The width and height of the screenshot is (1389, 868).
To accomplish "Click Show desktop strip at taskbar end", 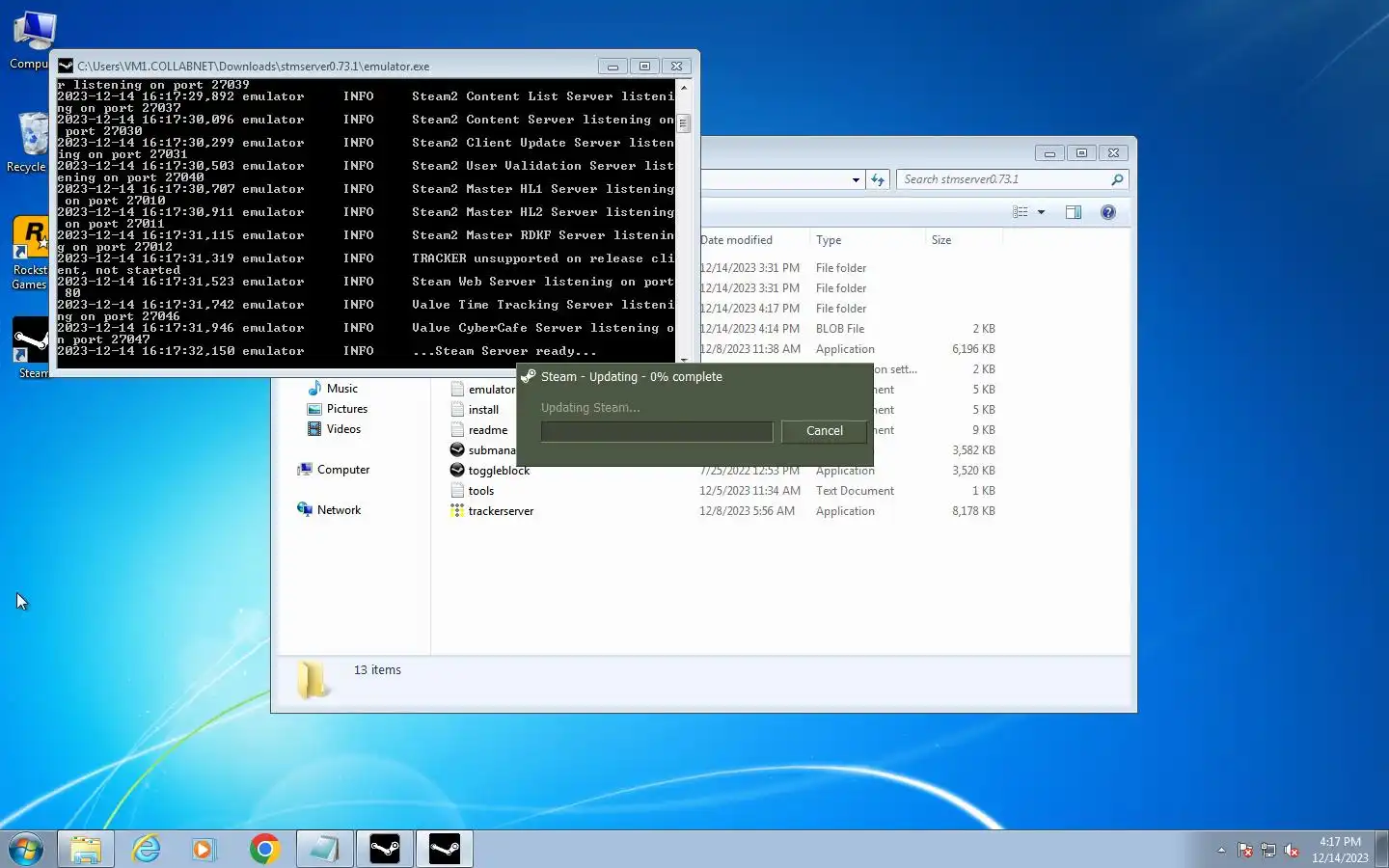I will point(1382,849).
